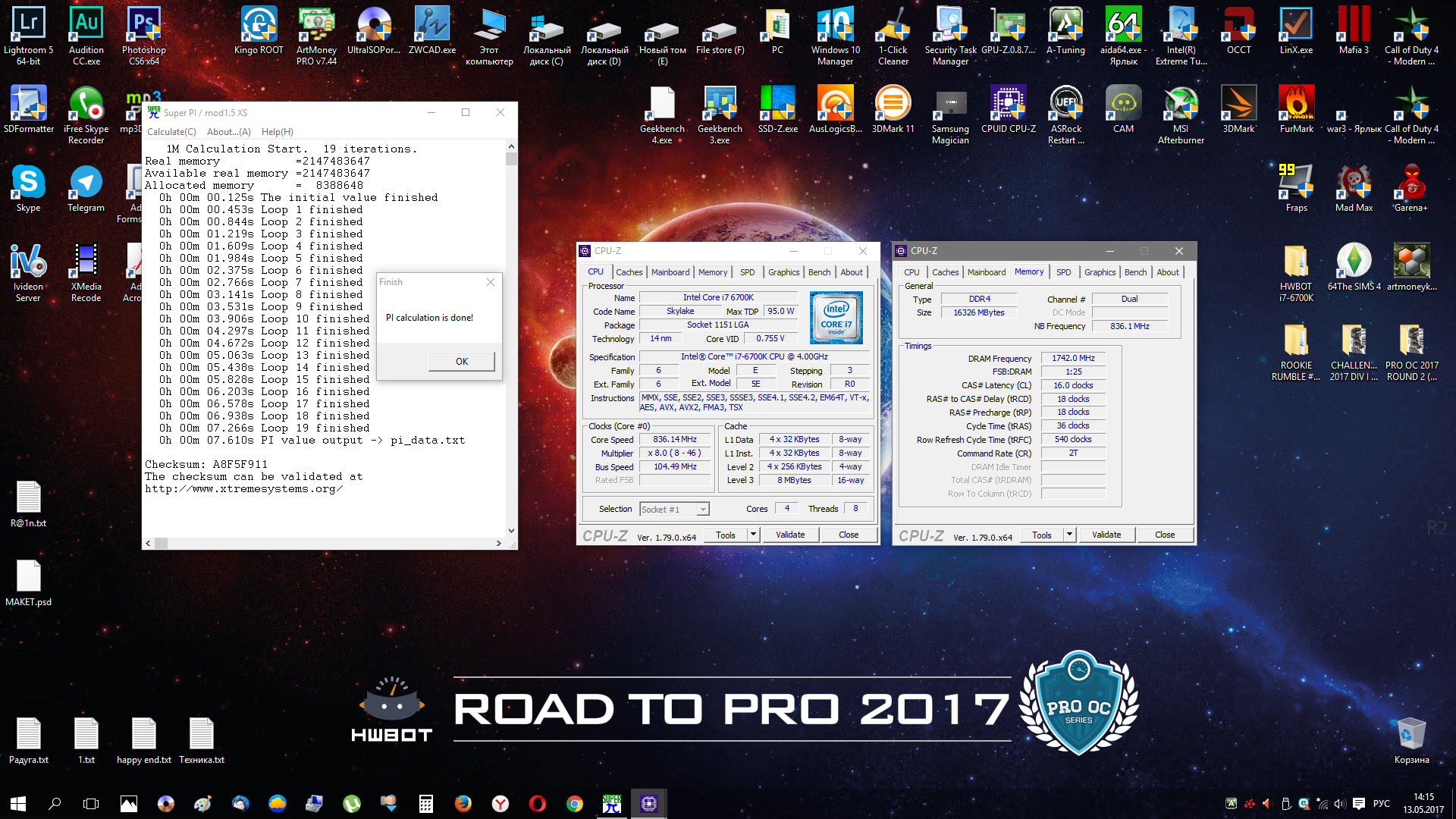Switch to Mainboard tab in left CPU-Z
Image resolution: width=1456 pixels, height=819 pixels.
pos(670,272)
